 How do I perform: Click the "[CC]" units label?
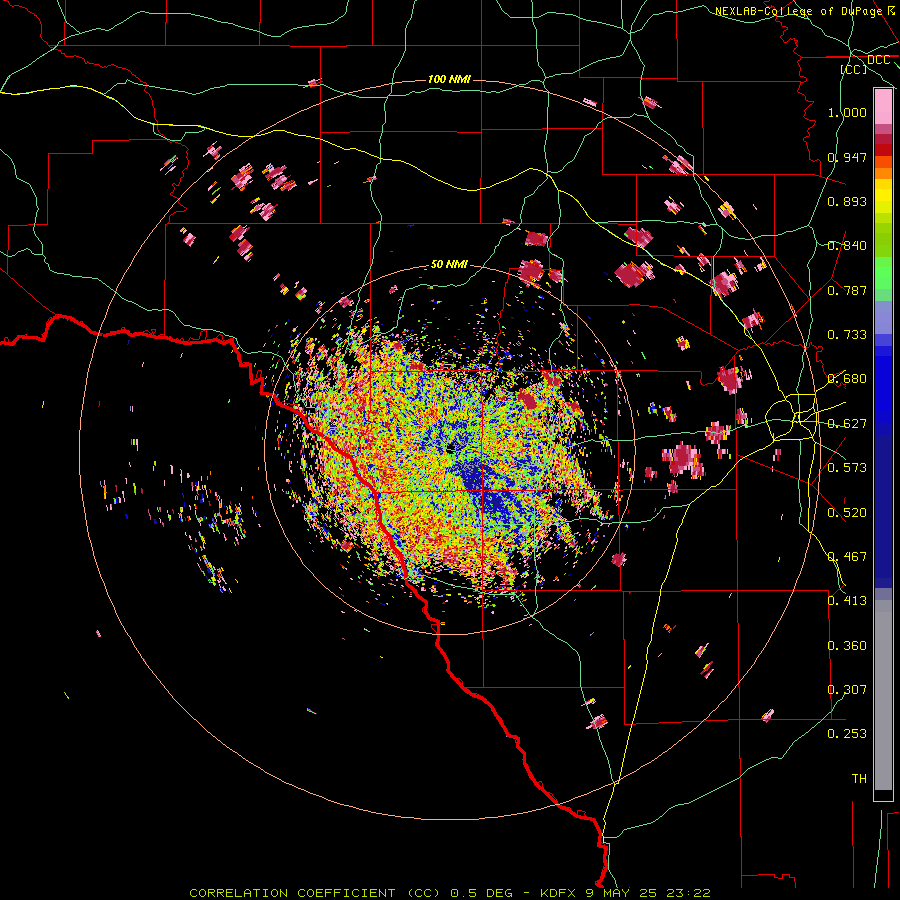click(854, 69)
